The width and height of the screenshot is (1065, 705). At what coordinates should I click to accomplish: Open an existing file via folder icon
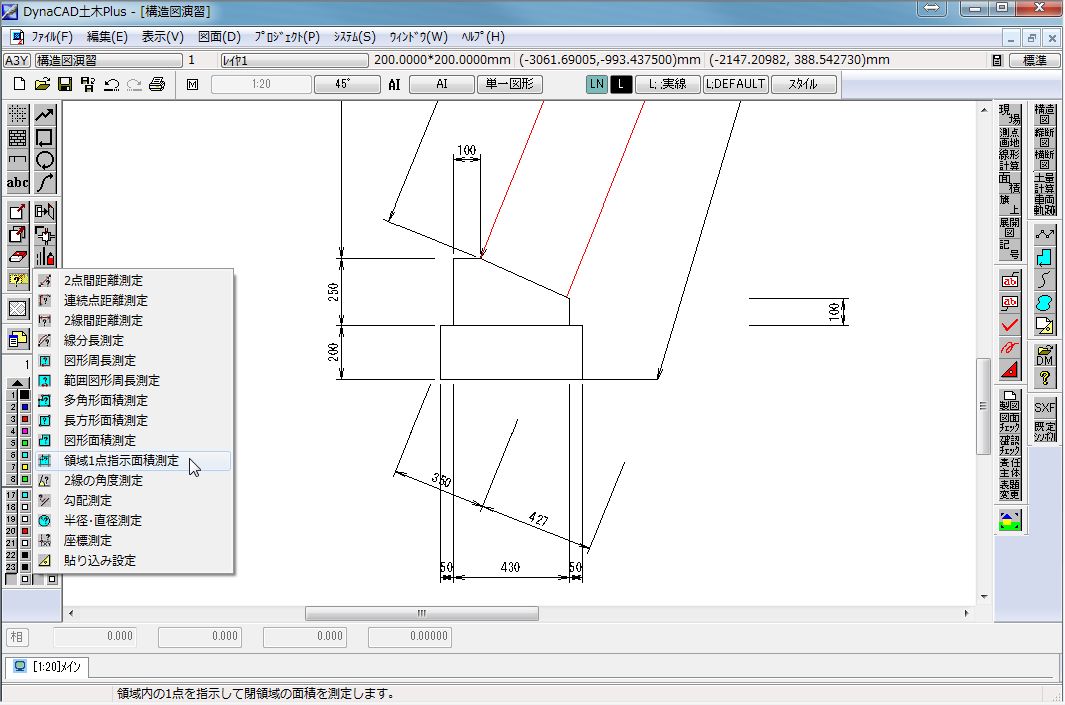point(42,84)
